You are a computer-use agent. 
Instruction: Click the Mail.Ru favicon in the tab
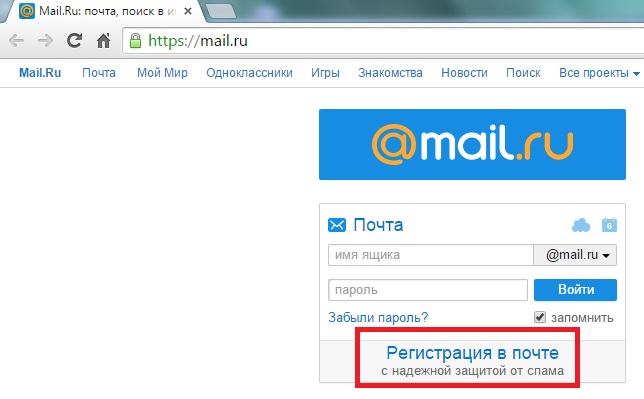pos(27,11)
